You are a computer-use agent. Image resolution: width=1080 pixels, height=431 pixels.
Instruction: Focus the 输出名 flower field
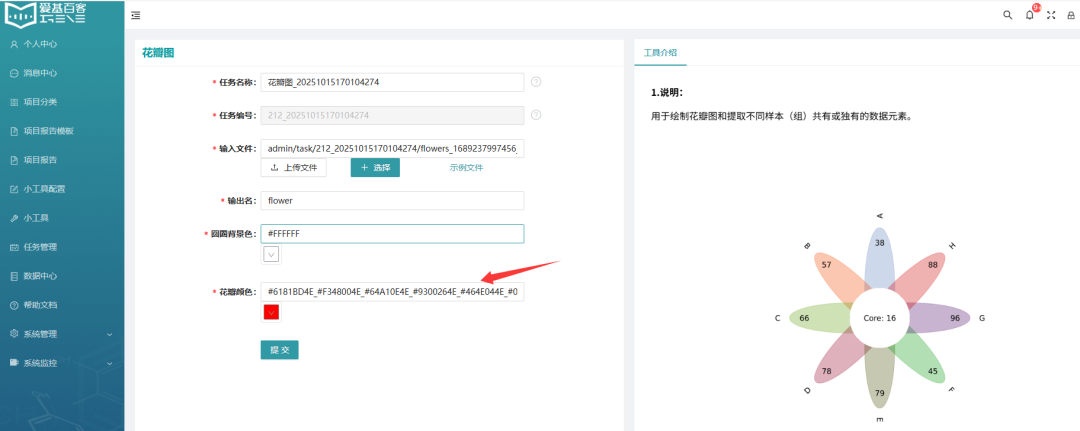(x=393, y=201)
